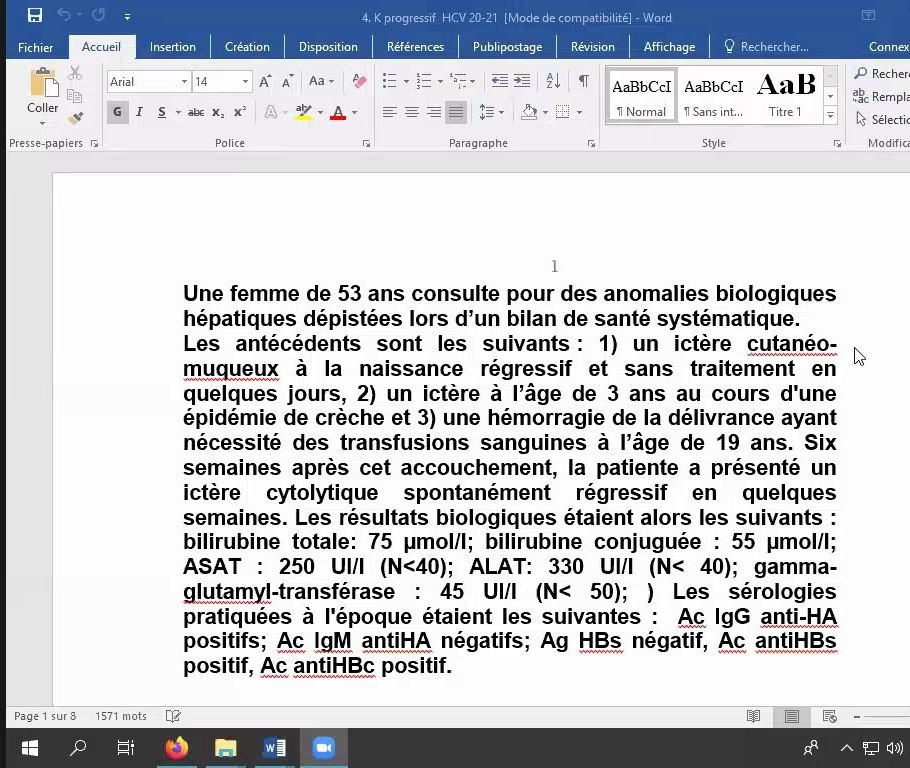This screenshot has width=910, height=768.
Task: Switch to the Références tab
Action: click(415, 47)
